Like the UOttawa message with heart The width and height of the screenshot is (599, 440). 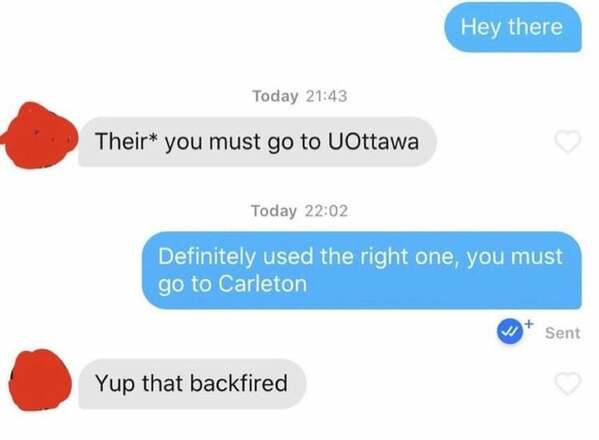click(x=568, y=142)
